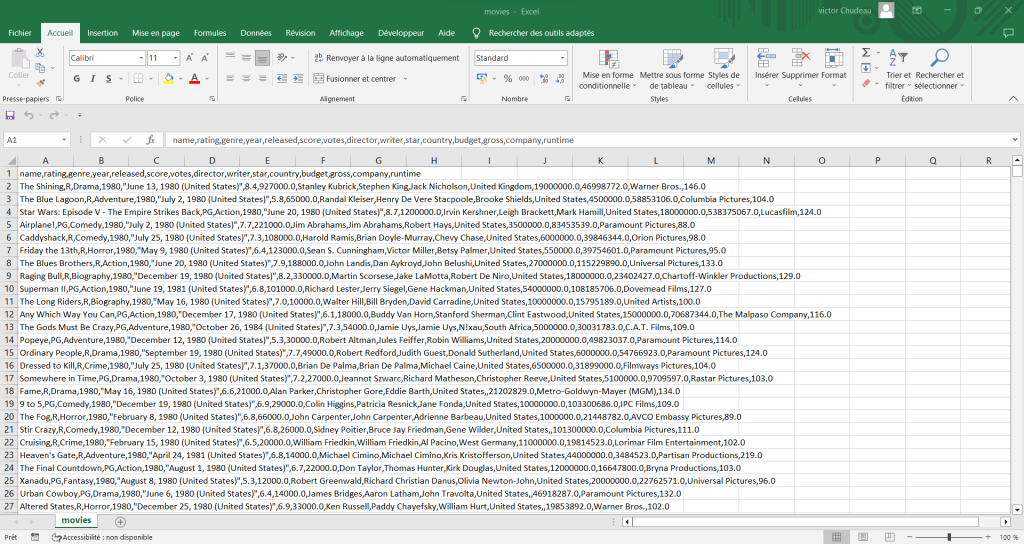Screen dimensions: 1024x544
Task: Click the Clear eraser icon
Action: pos(866,83)
